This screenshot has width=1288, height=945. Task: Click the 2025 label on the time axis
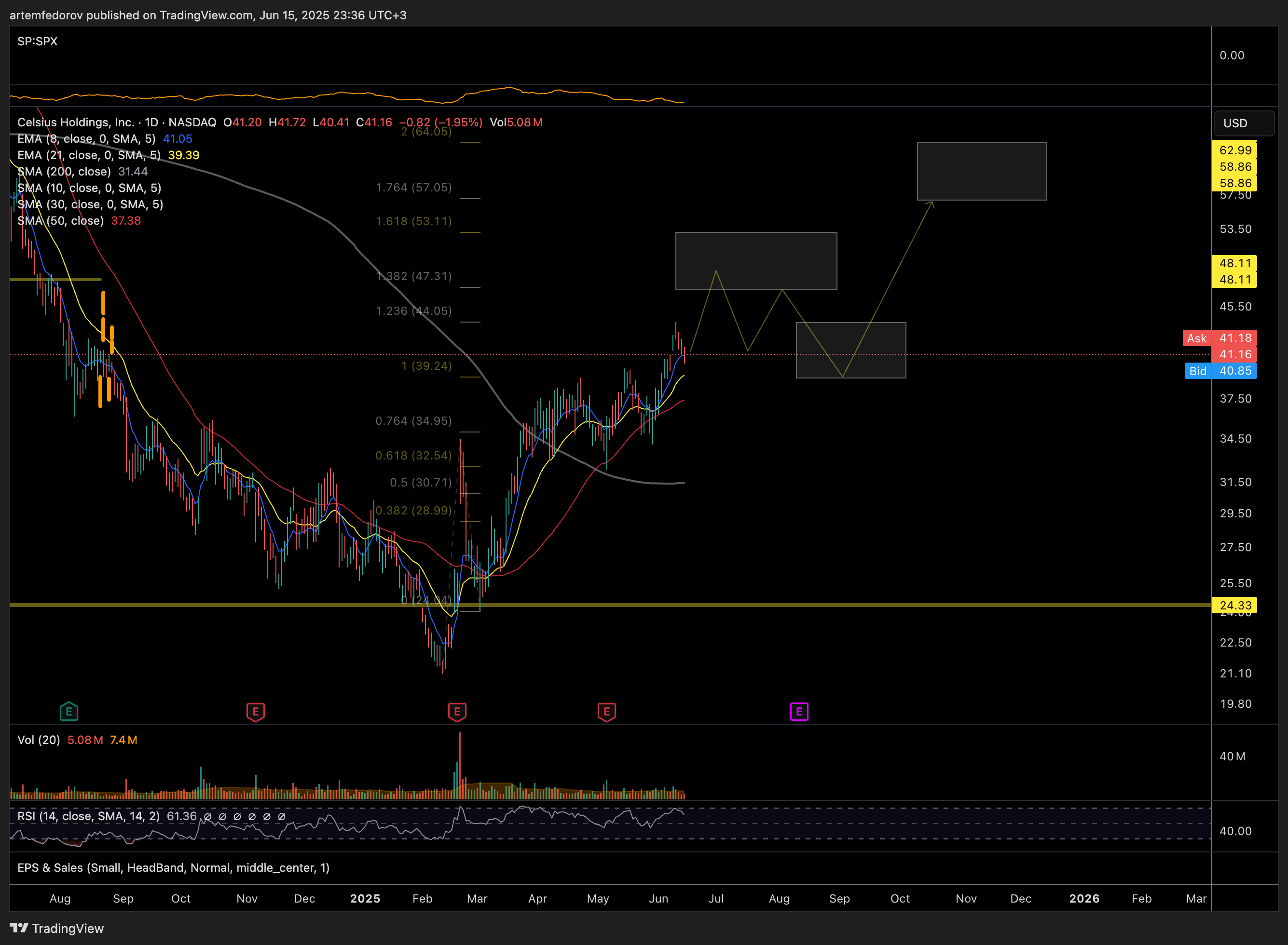pos(365,898)
